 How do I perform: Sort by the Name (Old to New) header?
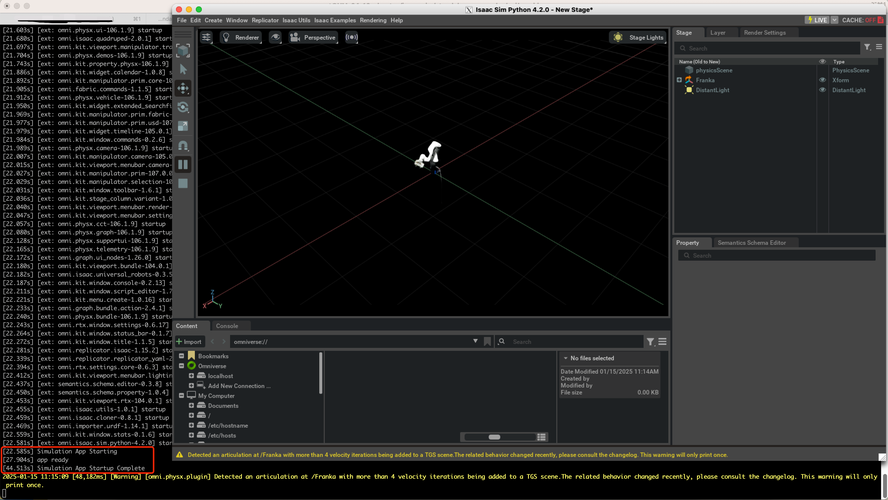coord(699,61)
